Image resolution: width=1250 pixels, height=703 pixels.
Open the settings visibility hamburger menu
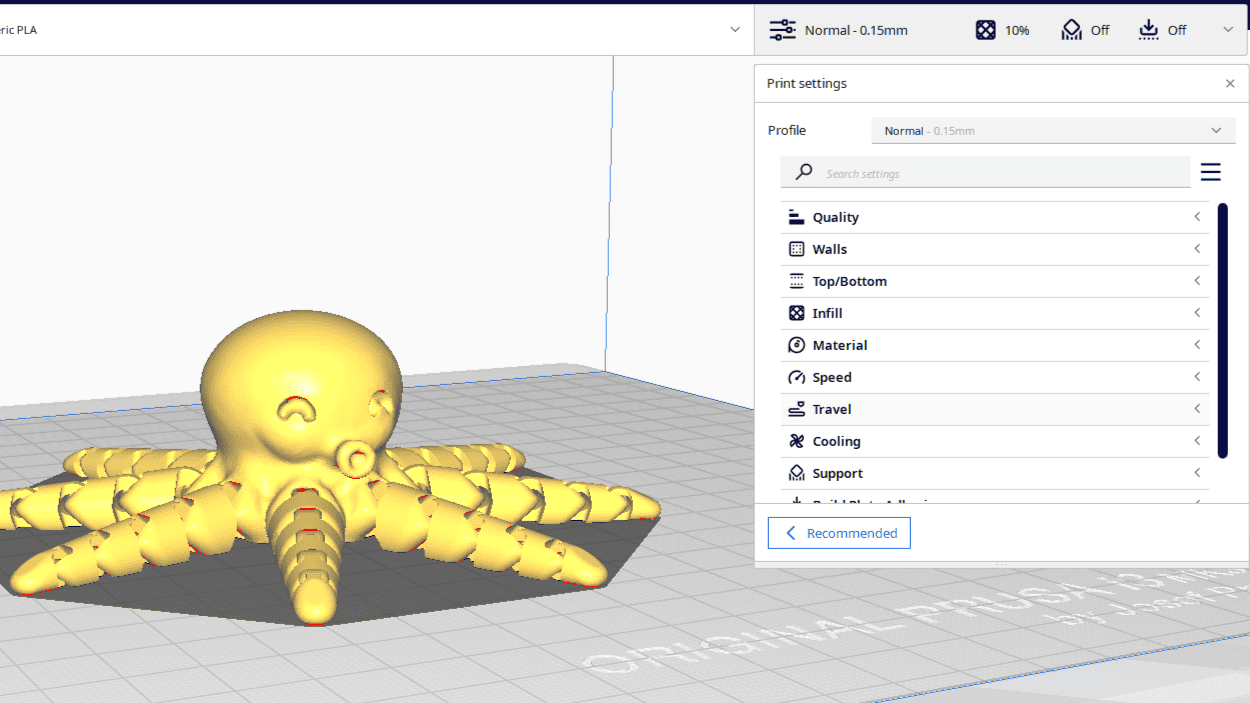pos(1210,171)
